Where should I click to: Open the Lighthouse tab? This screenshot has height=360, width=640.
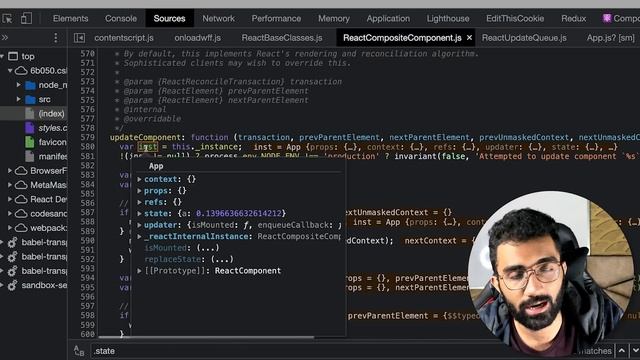[448, 18]
